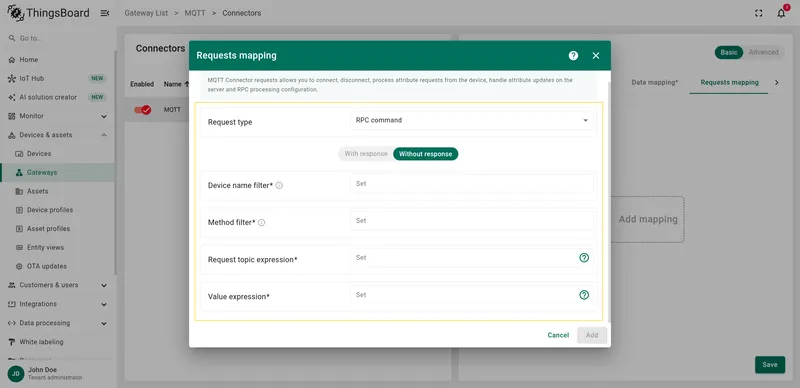Toggle fullscreen mode icon
Viewport: 800px width, 388px height.
point(759,13)
